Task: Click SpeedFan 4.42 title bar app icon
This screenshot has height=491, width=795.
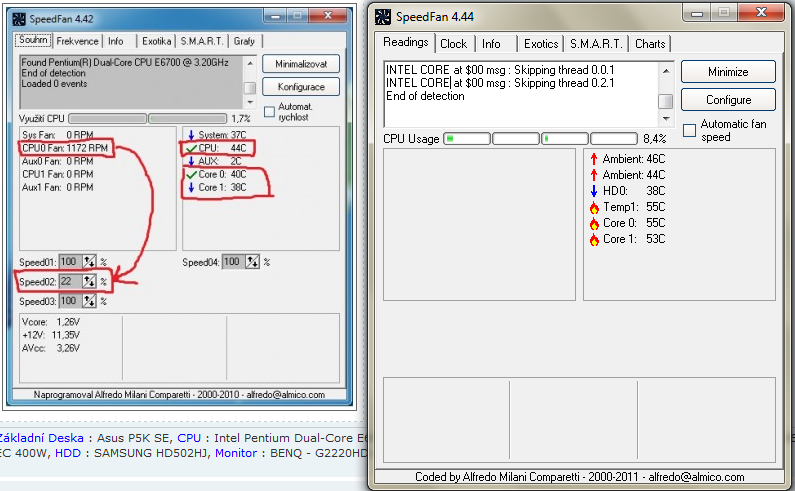Action: [19, 19]
